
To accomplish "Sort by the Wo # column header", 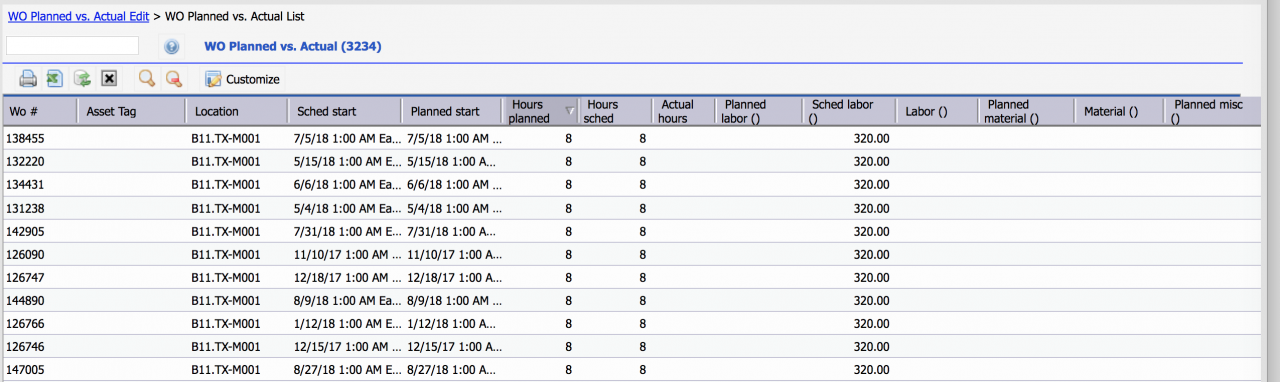I will coord(39,111).
